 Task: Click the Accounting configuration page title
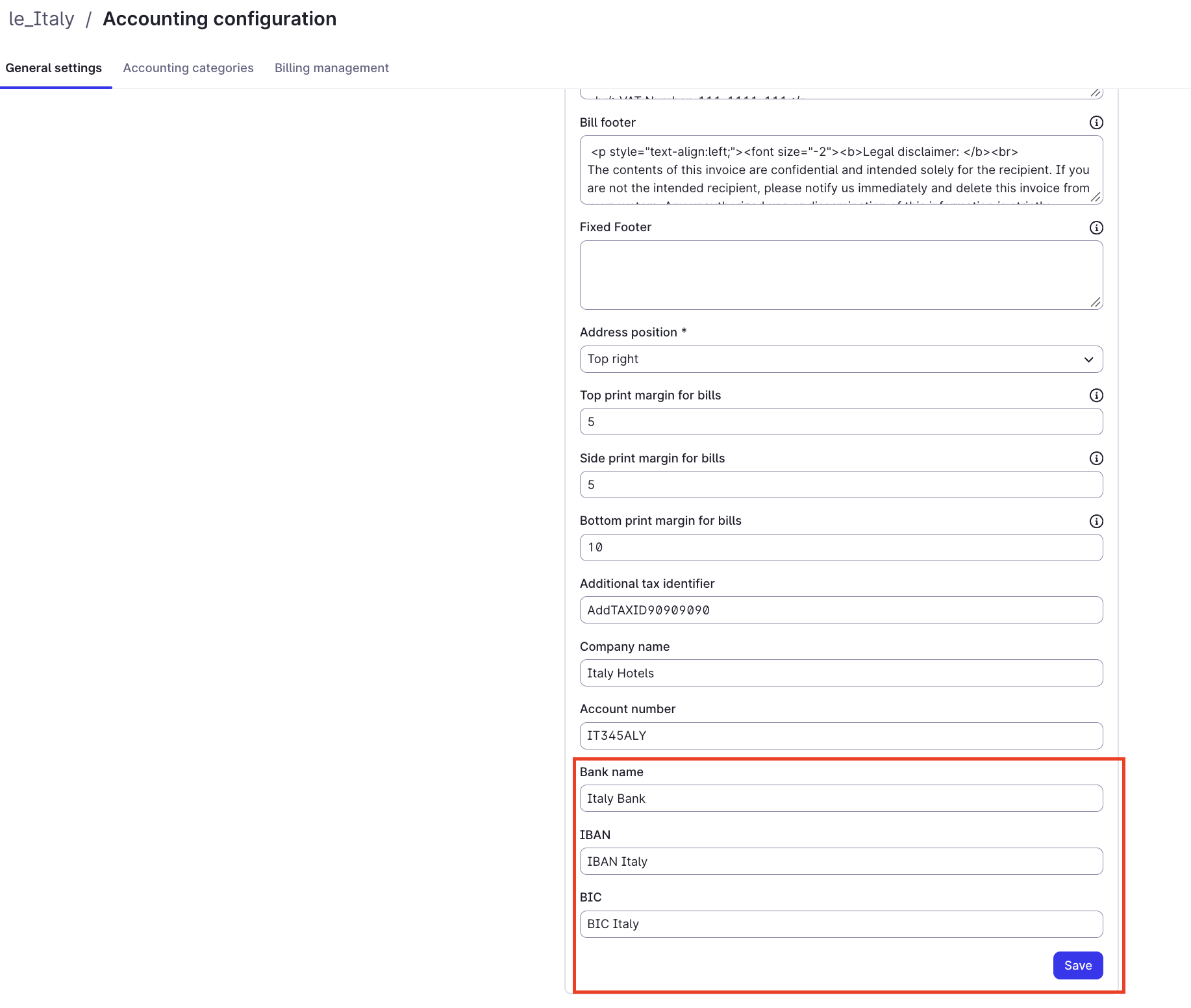point(219,19)
